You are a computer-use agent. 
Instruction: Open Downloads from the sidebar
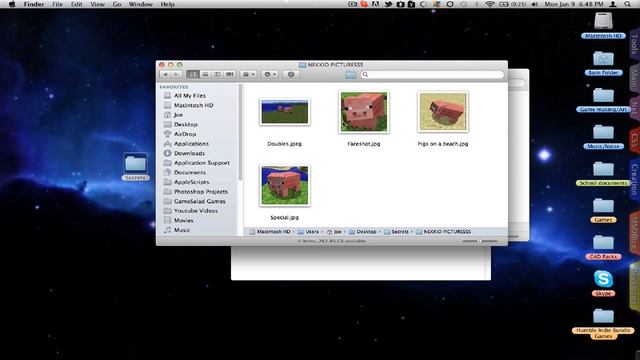click(x=189, y=153)
